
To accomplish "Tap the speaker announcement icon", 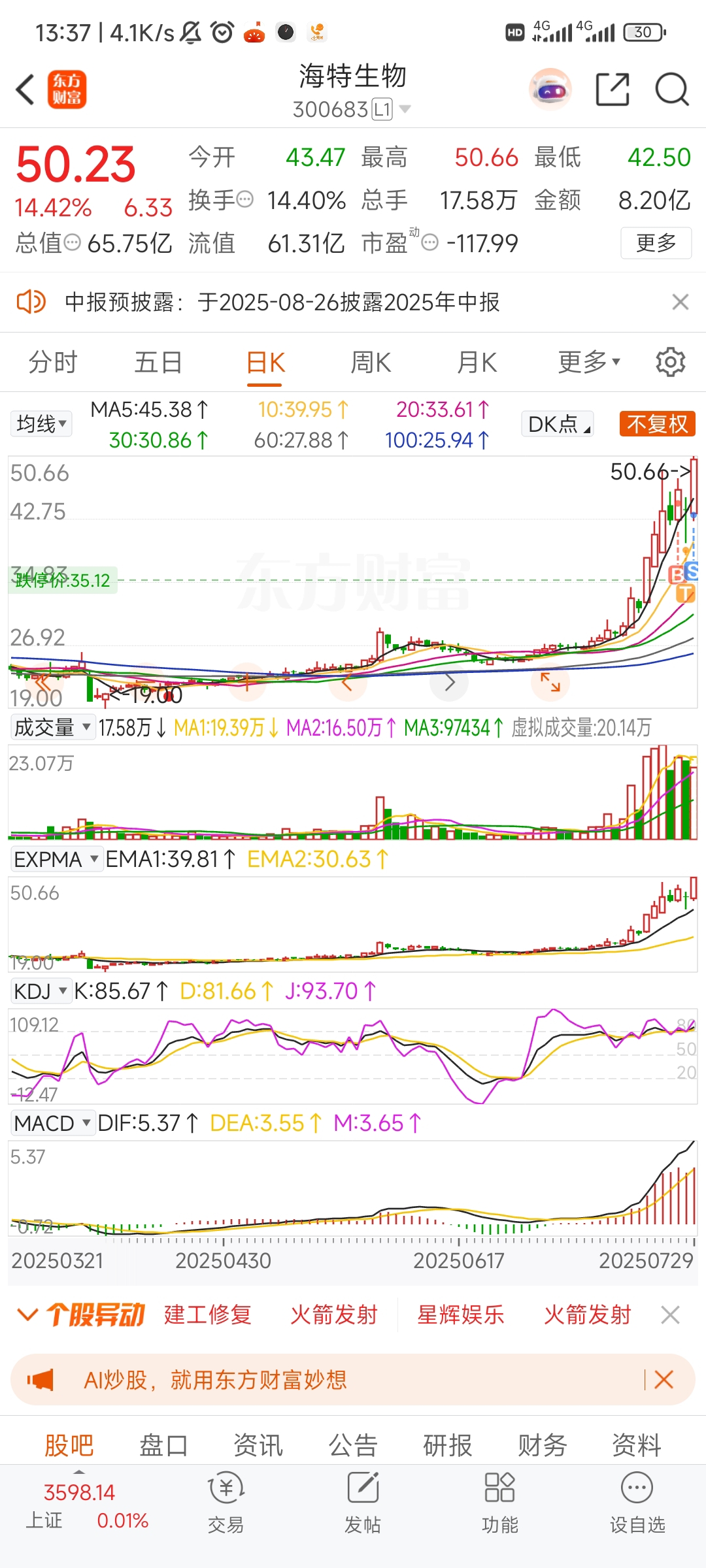I will pyautogui.click(x=31, y=302).
